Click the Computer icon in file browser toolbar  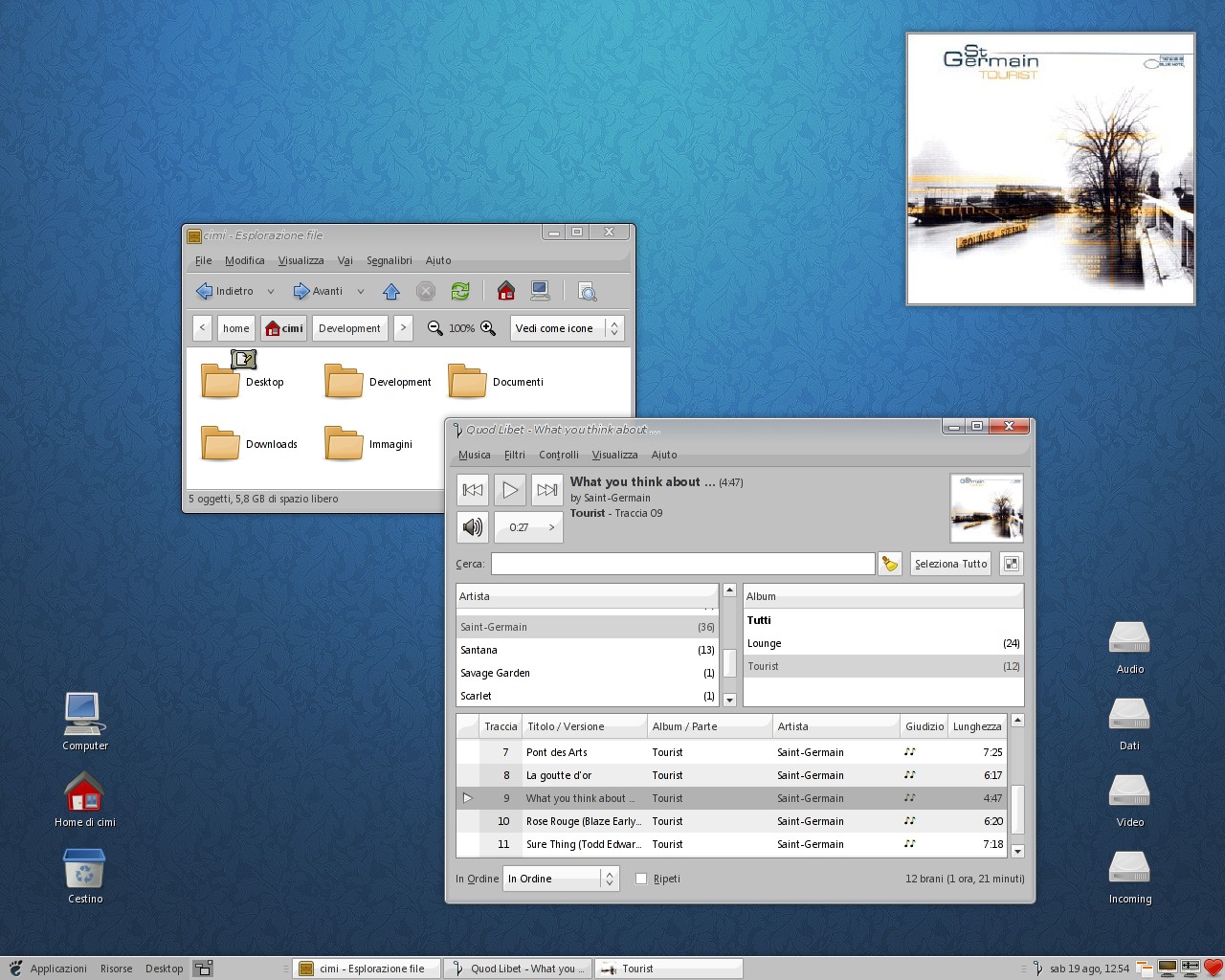540,291
